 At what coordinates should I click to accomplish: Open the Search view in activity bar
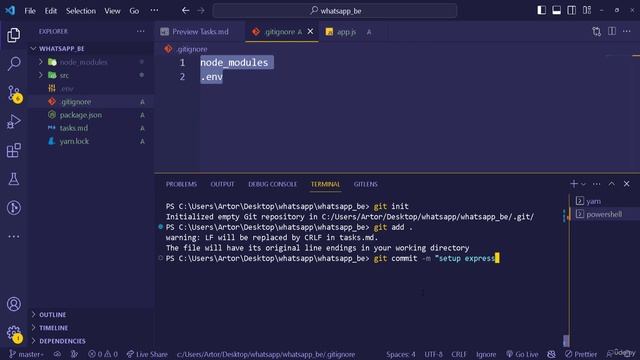(x=13, y=64)
